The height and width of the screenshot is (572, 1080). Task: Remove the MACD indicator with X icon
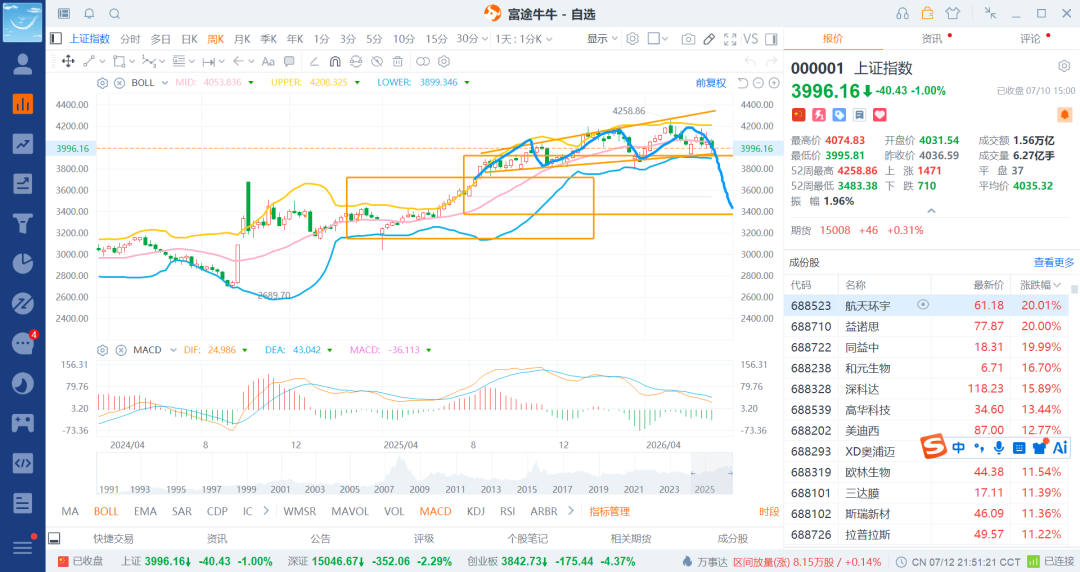121,350
